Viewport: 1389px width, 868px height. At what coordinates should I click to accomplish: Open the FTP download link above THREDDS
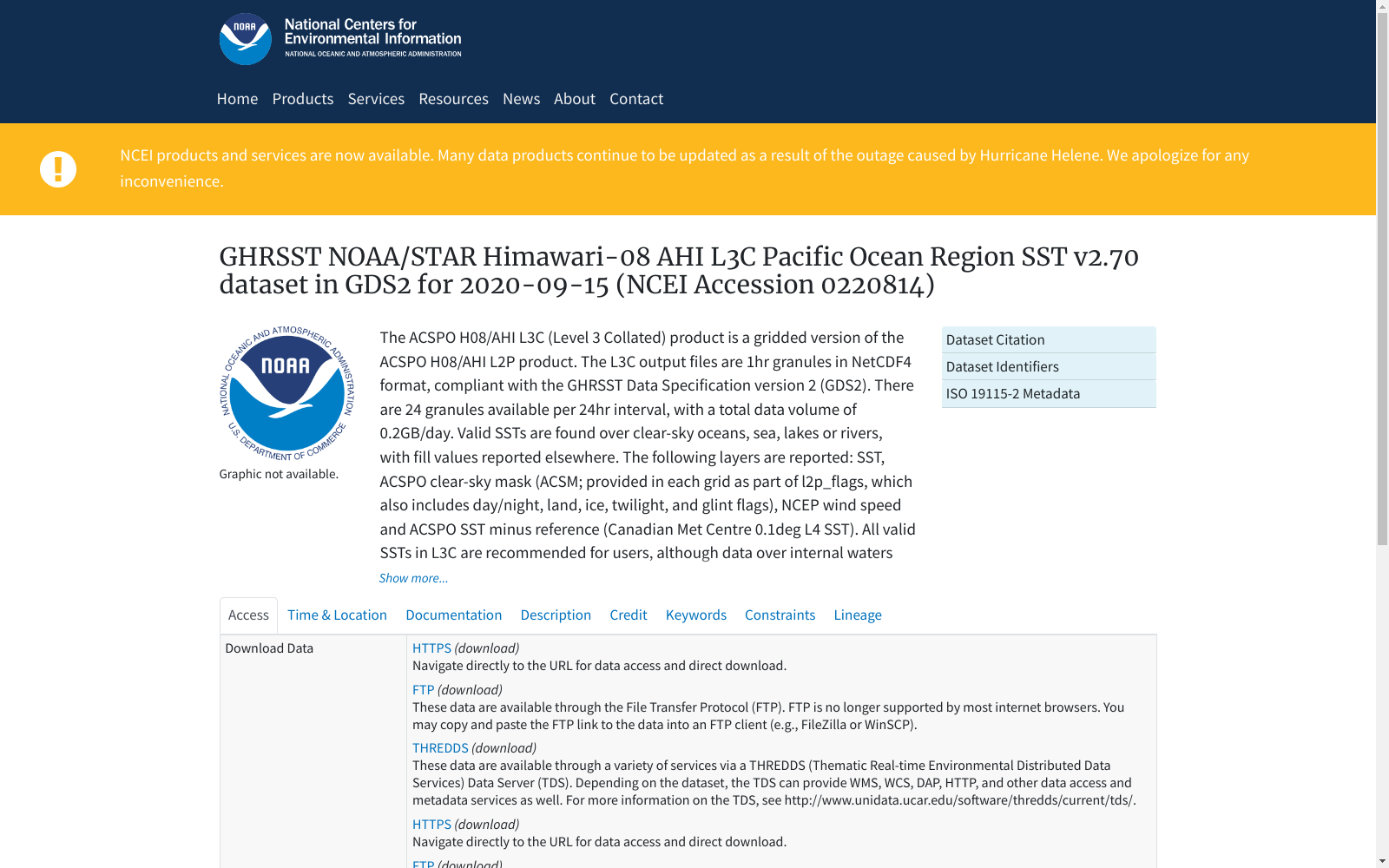[423, 690]
